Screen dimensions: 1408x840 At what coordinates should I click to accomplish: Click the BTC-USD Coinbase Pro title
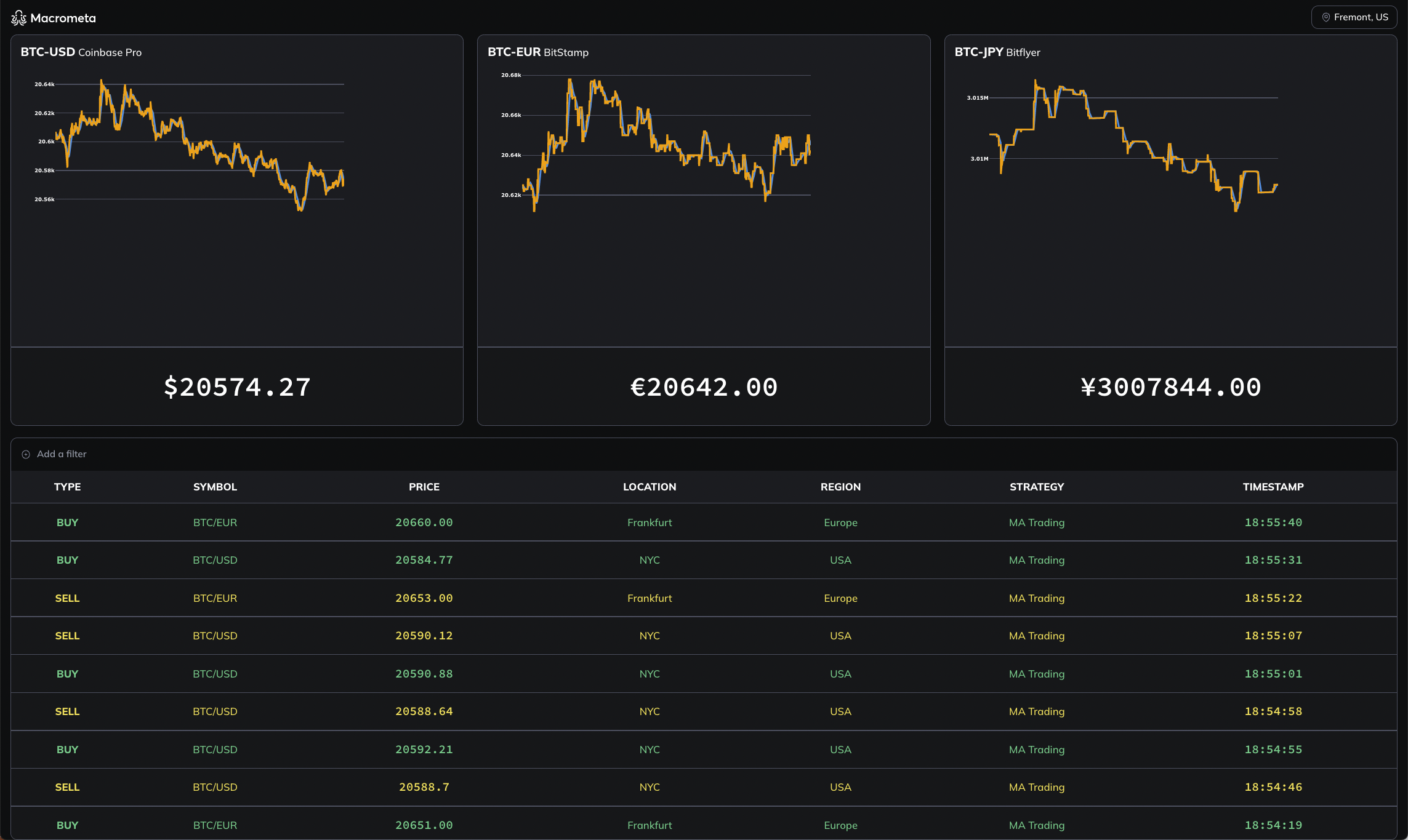[81, 52]
